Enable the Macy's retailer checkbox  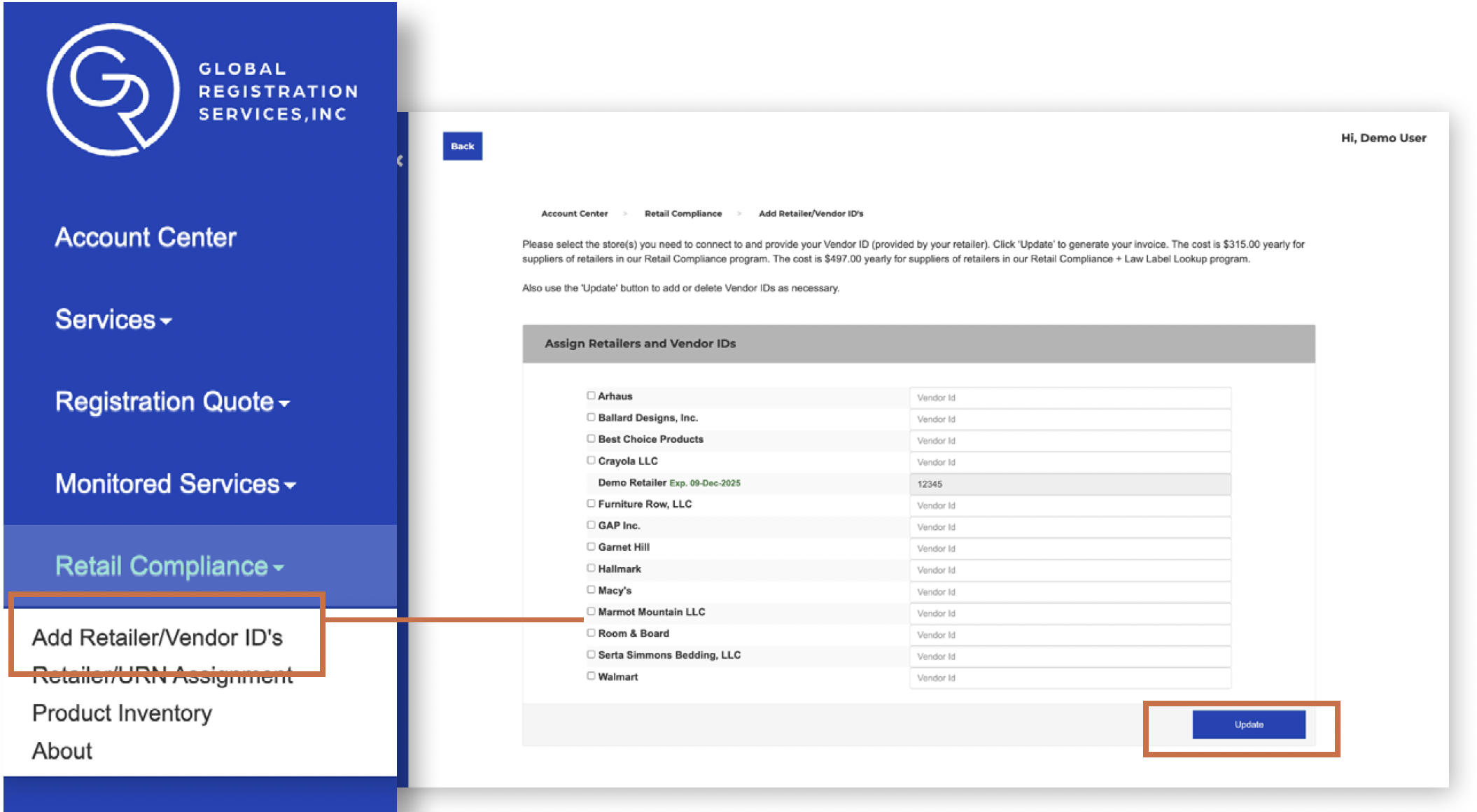coord(591,590)
